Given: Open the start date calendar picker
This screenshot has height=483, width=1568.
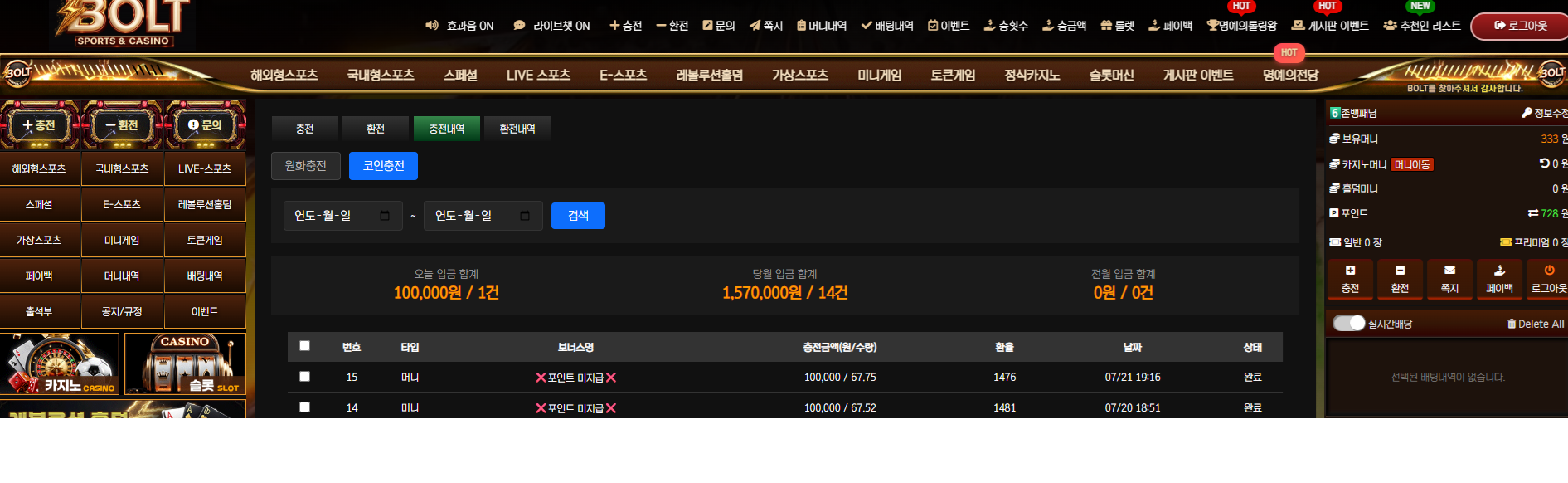Looking at the screenshot, I should coord(385,216).
